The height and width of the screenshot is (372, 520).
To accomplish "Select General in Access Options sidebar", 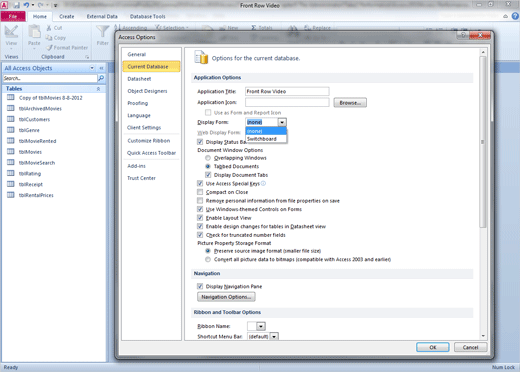I will tap(151, 54).
